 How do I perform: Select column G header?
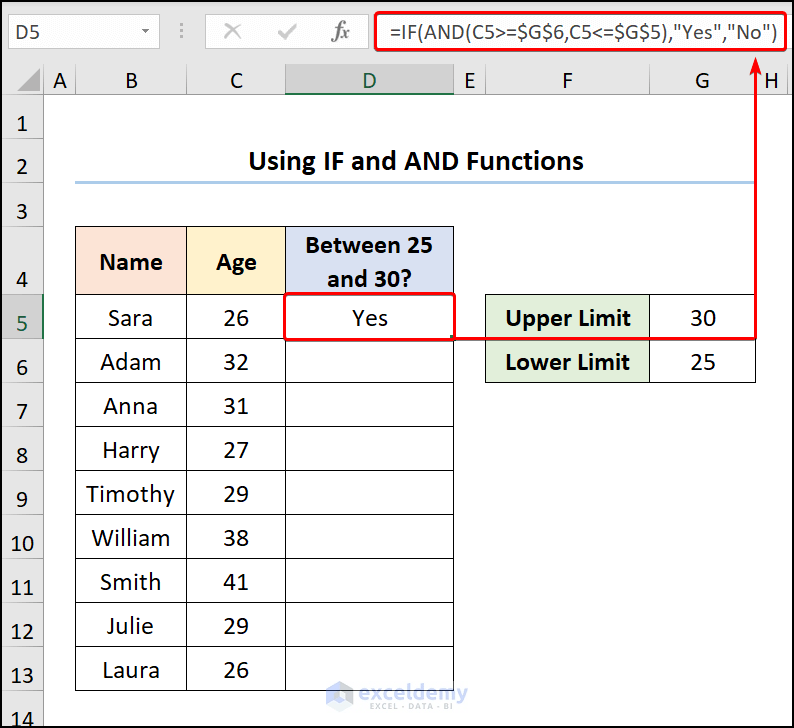pos(702,80)
